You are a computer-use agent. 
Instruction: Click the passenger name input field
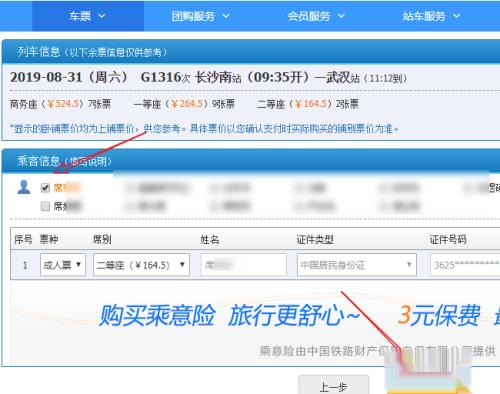tap(244, 265)
